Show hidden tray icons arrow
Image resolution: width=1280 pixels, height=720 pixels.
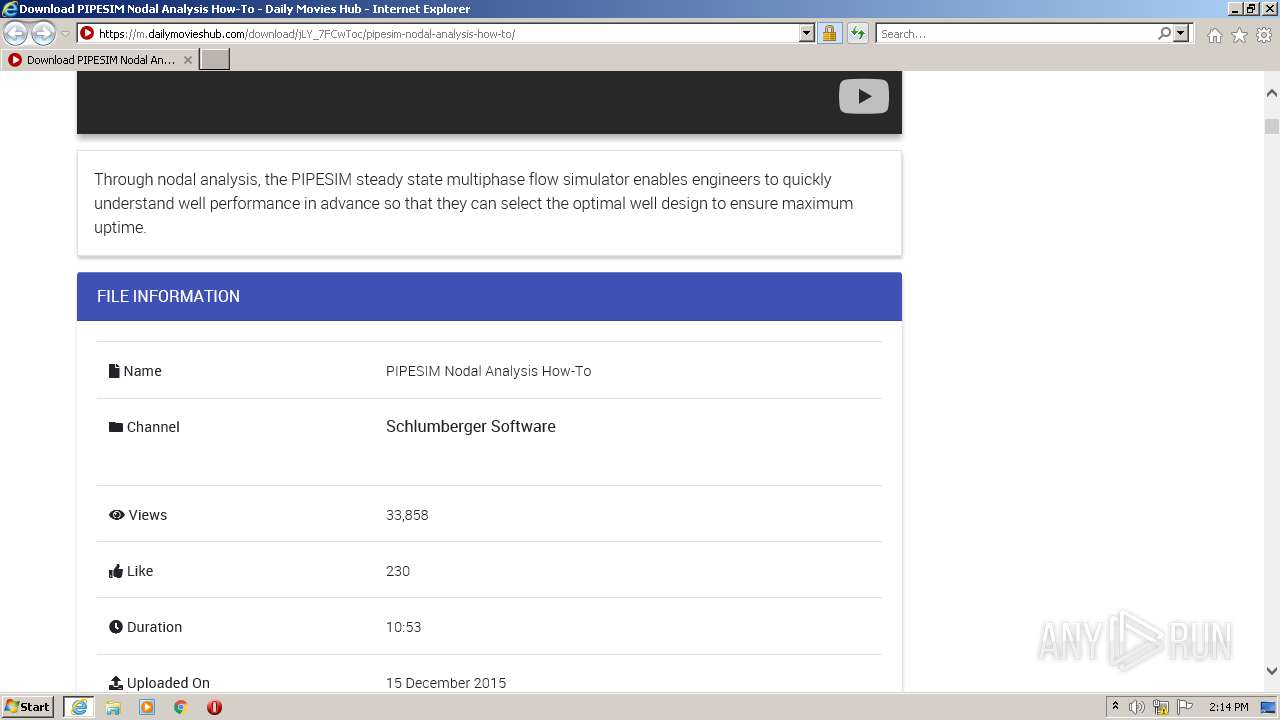click(x=1115, y=707)
